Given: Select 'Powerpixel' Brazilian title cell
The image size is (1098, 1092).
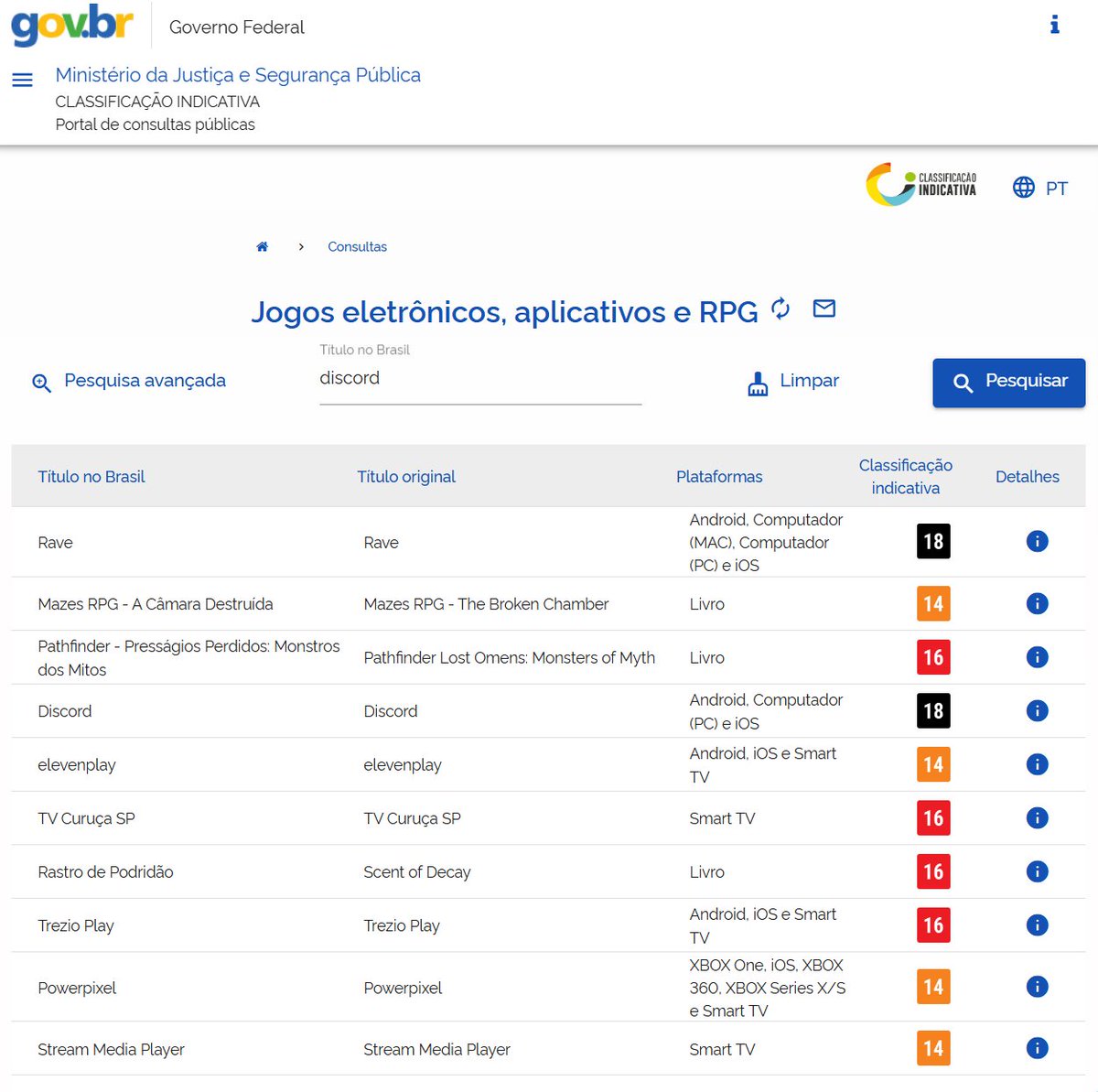Looking at the screenshot, I should point(77,988).
